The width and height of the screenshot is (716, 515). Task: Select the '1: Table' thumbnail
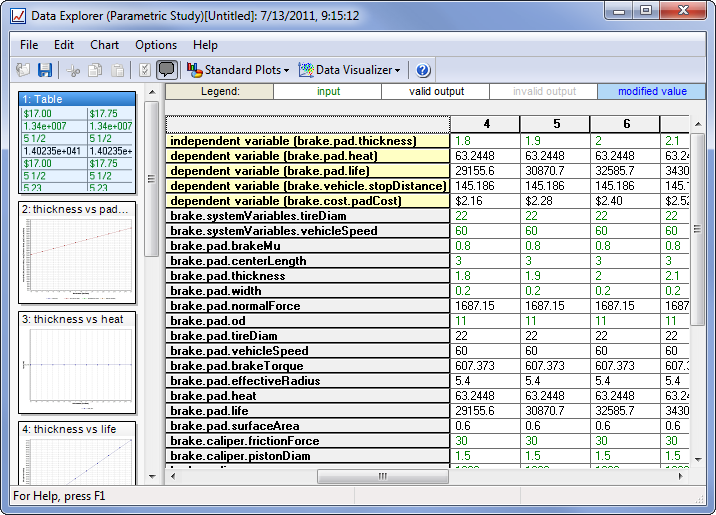click(x=77, y=142)
